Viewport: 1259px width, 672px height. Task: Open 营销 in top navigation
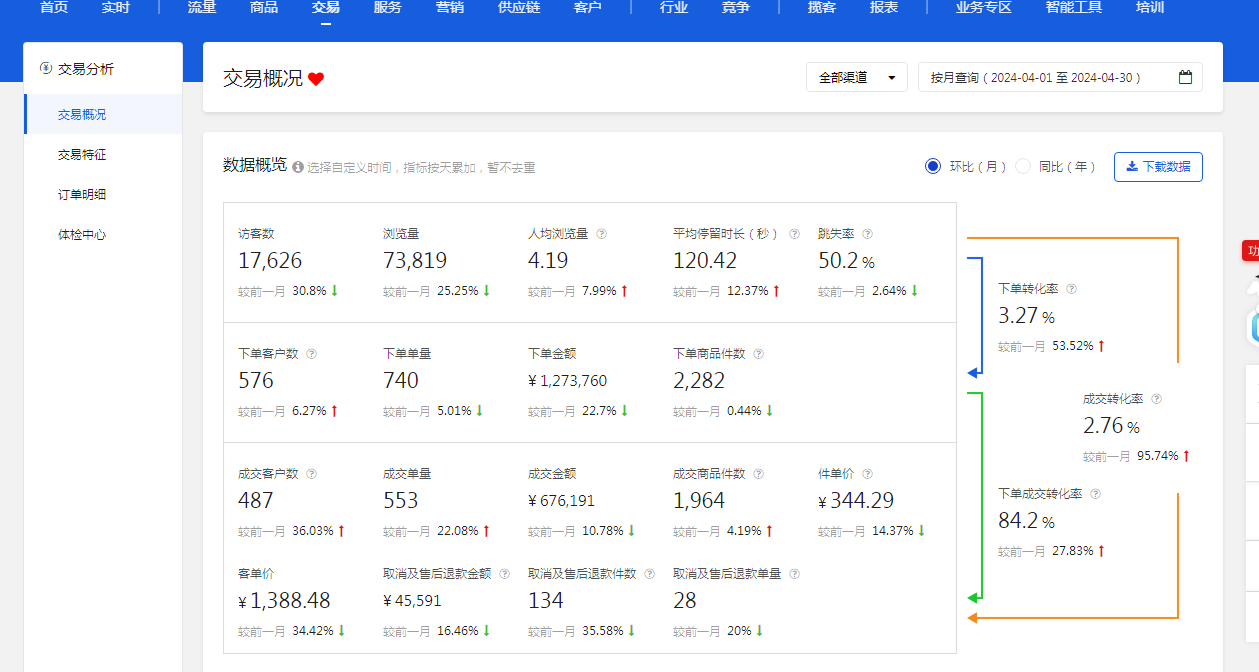tap(450, 8)
